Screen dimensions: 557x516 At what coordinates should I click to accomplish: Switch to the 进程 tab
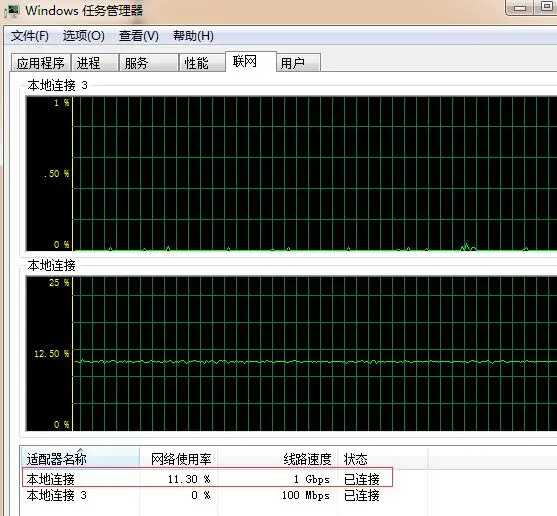click(x=94, y=63)
